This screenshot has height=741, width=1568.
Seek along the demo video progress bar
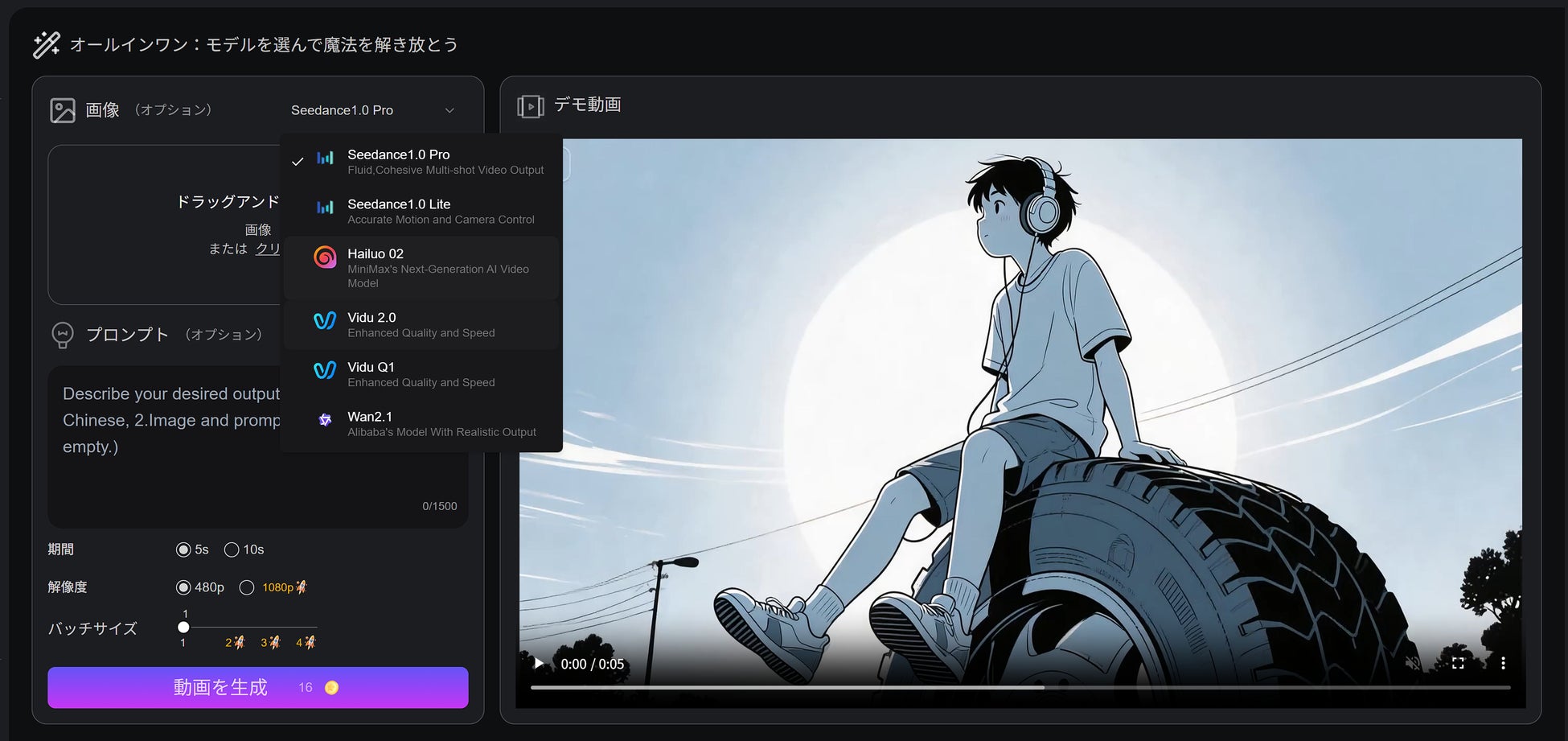click(1020, 687)
